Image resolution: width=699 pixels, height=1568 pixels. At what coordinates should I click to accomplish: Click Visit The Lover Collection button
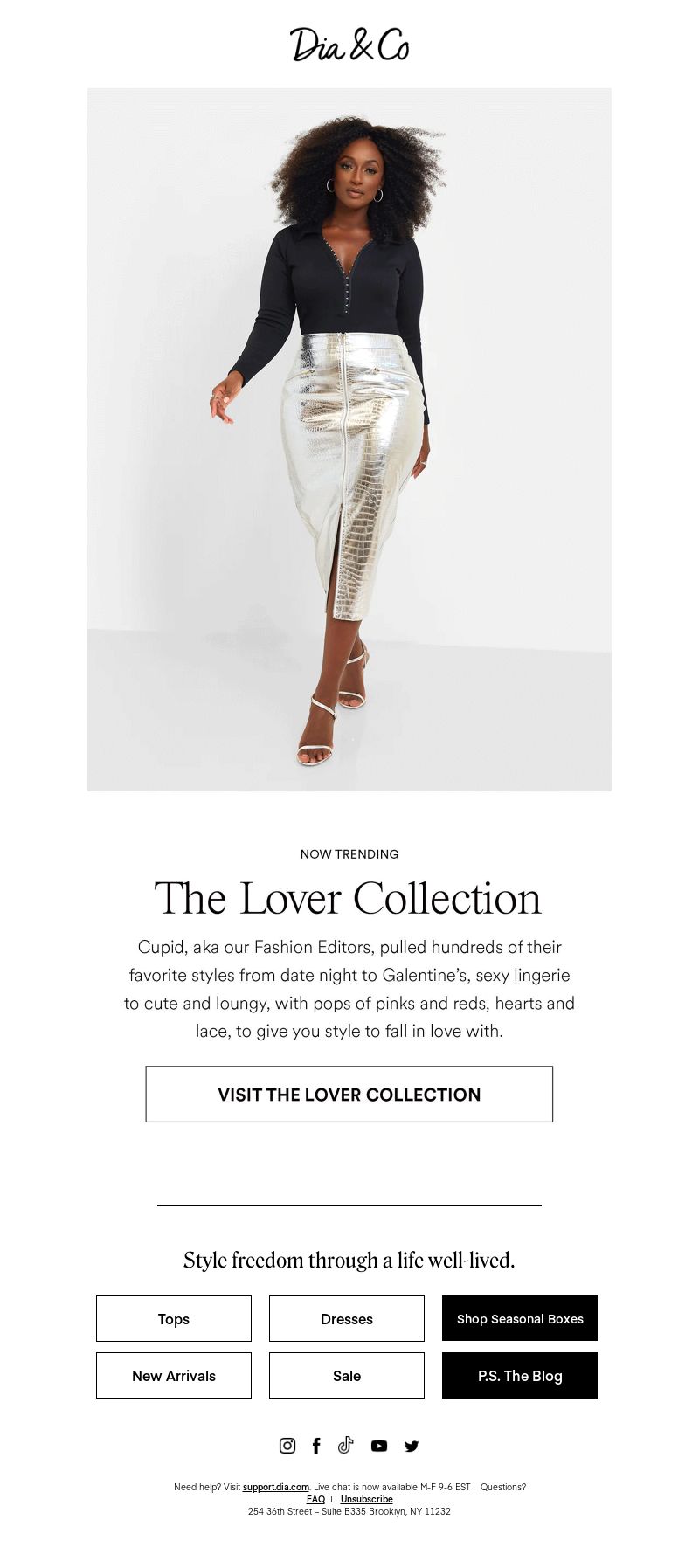point(349,1094)
